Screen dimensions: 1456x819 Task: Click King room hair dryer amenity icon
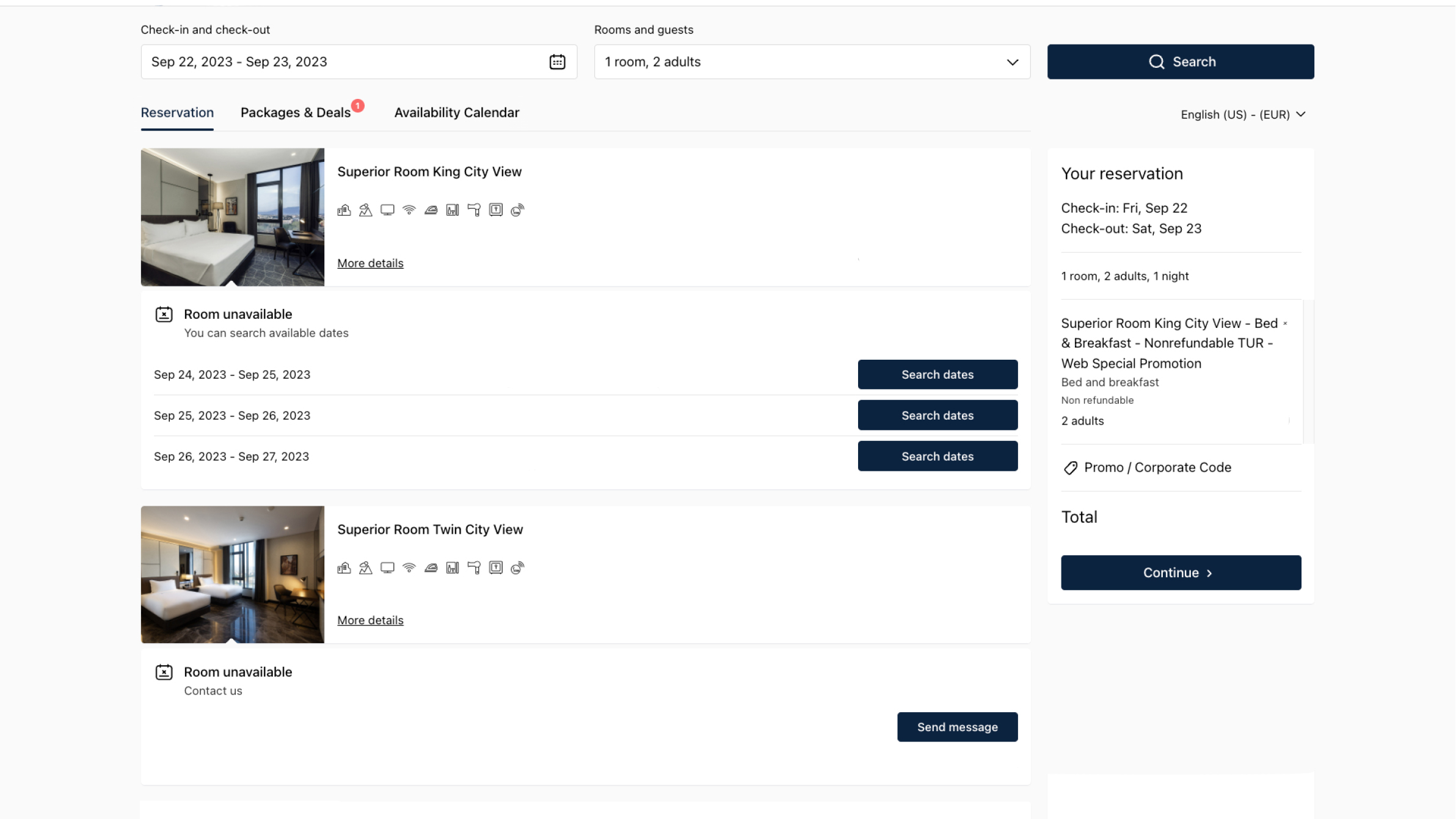[x=474, y=210]
